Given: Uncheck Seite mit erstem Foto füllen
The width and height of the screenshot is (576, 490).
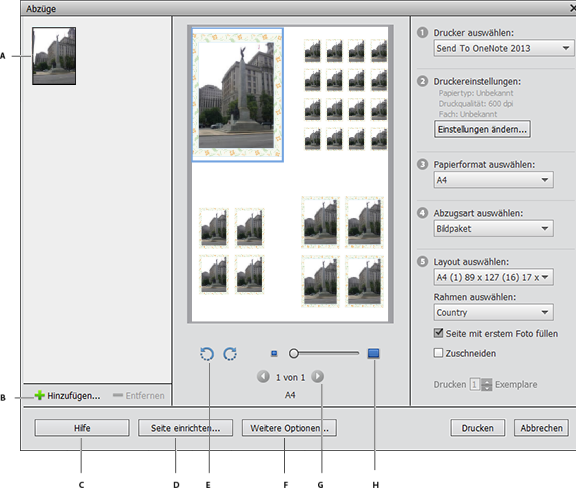Looking at the screenshot, I should [438, 333].
